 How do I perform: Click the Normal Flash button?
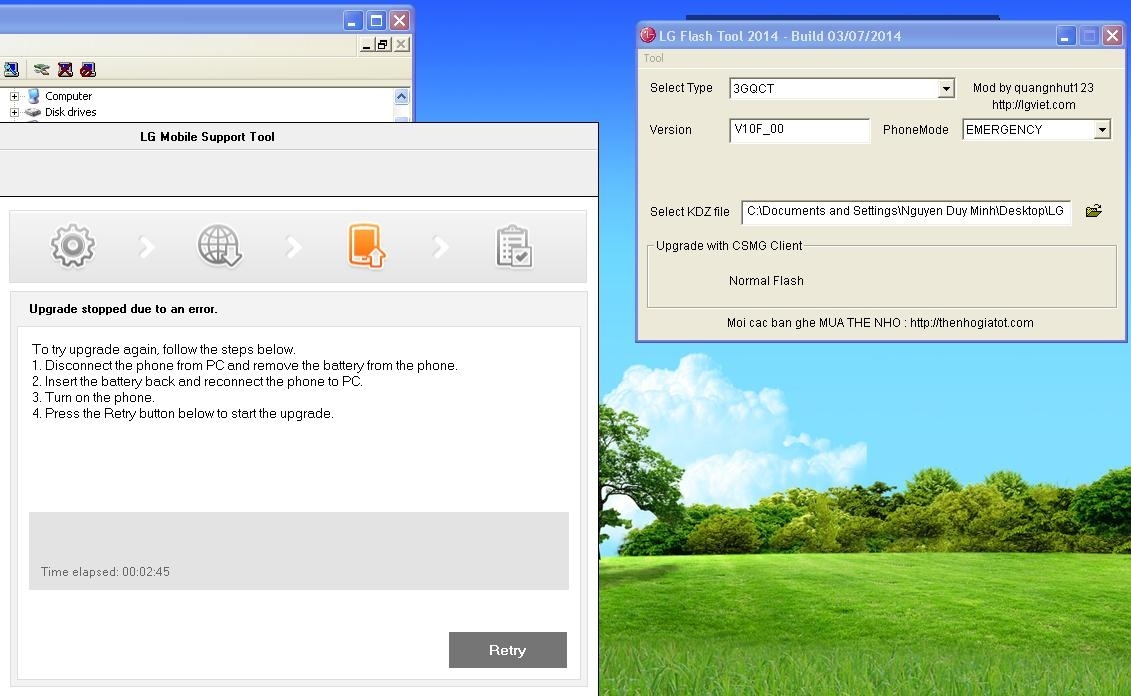click(766, 281)
